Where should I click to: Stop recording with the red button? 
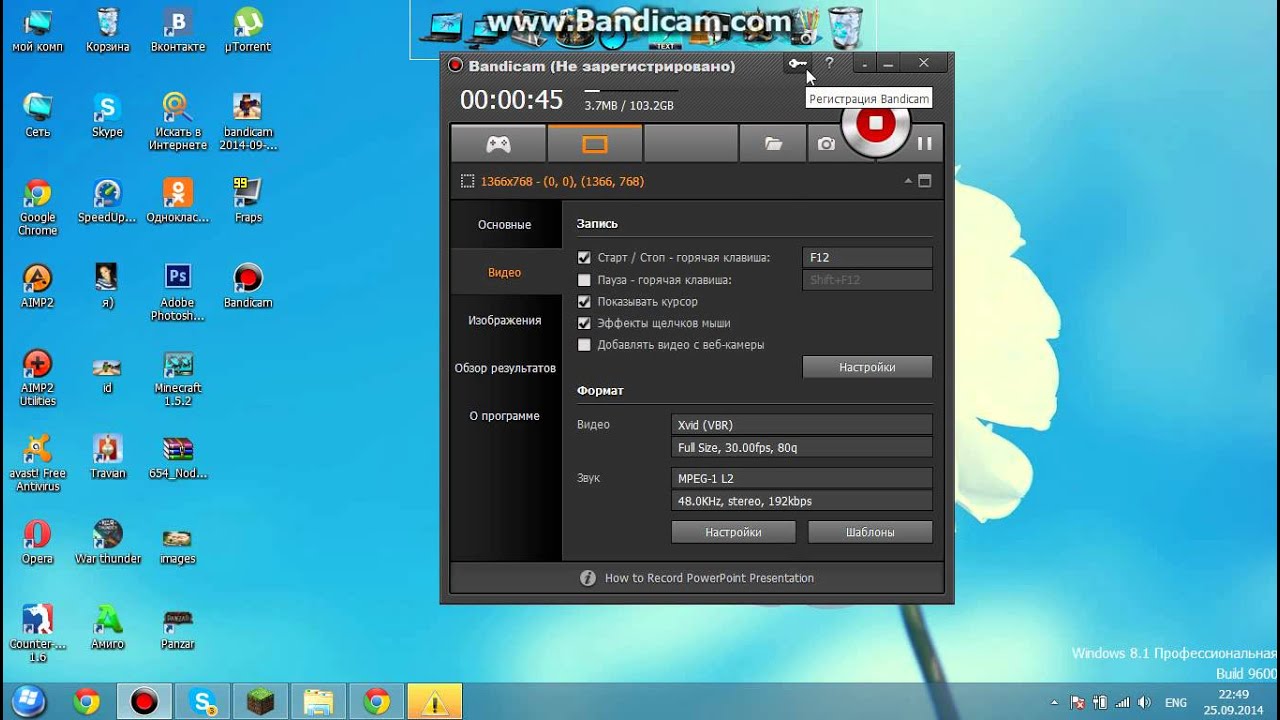(876, 124)
